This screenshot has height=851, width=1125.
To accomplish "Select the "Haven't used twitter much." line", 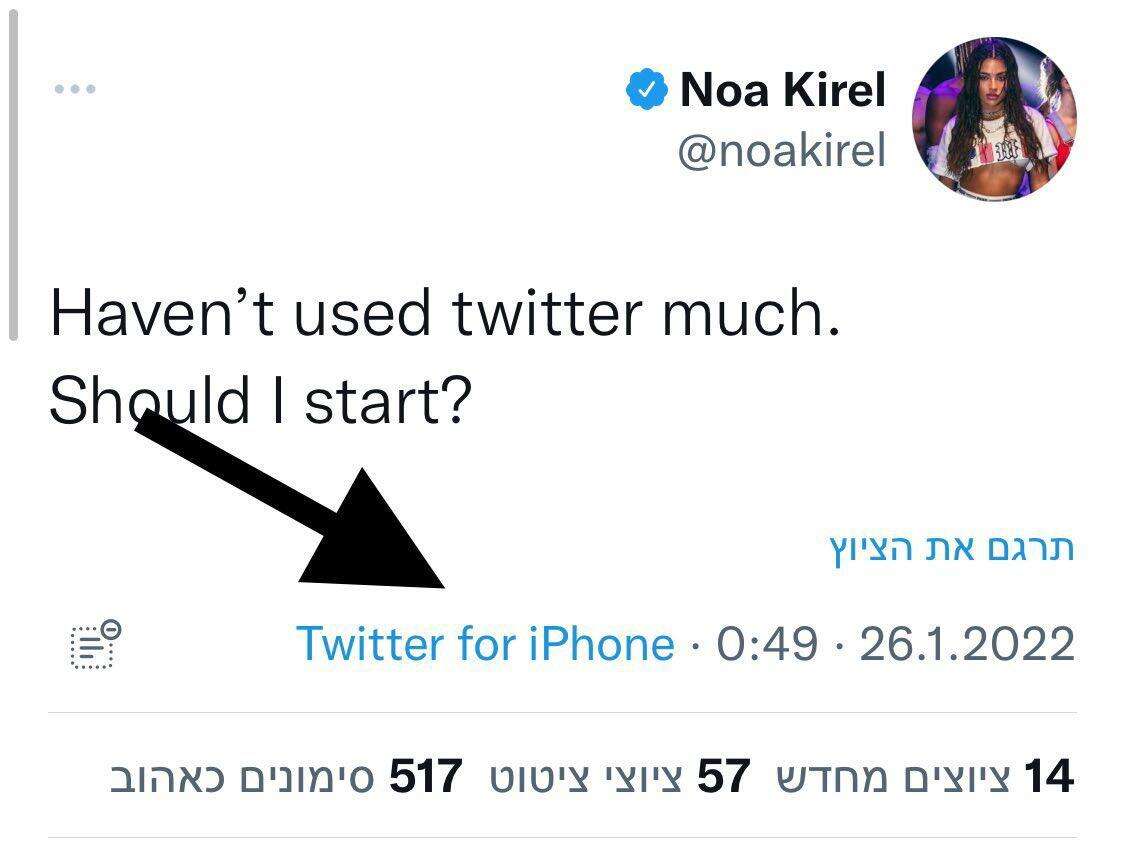I will (444, 313).
